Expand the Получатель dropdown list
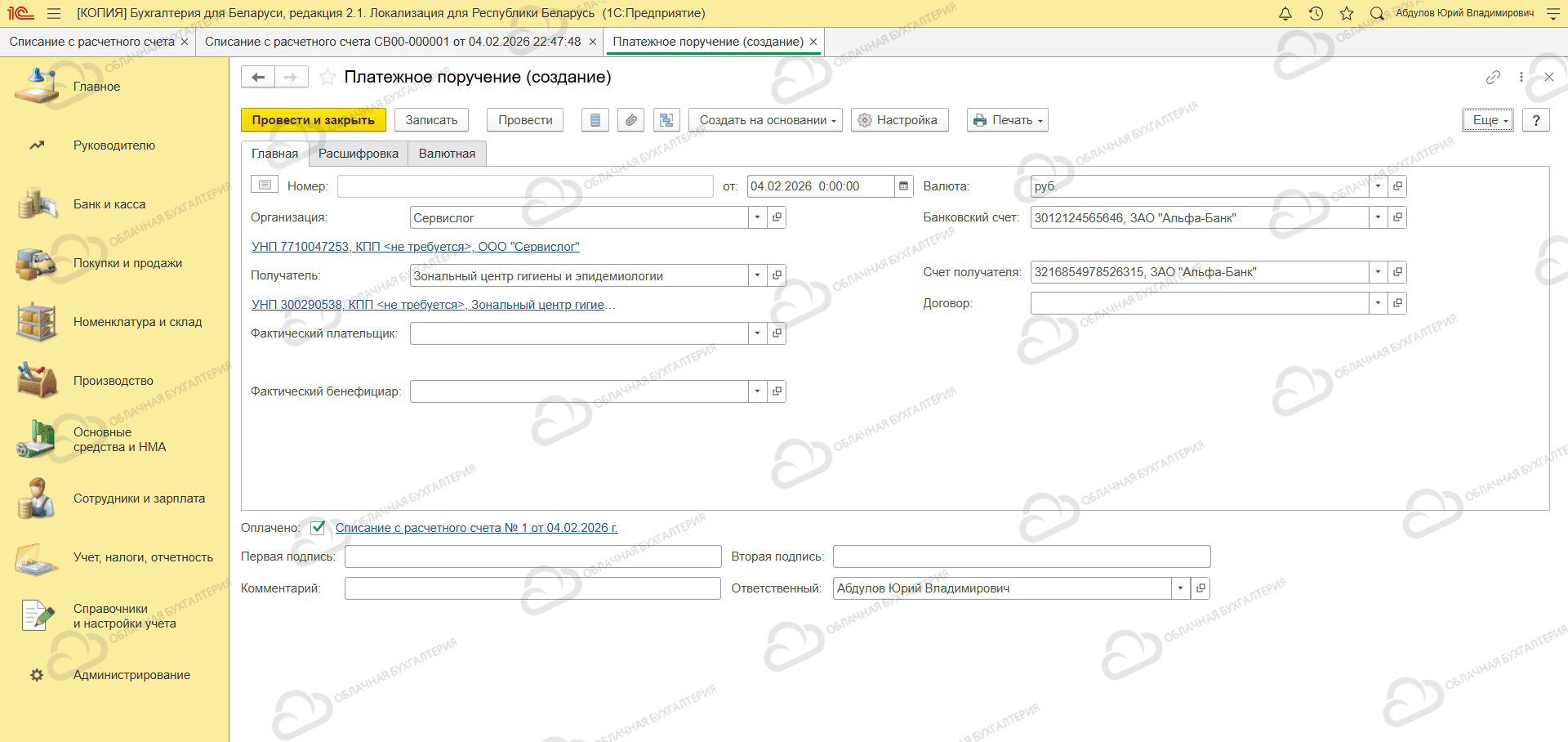 758,275
